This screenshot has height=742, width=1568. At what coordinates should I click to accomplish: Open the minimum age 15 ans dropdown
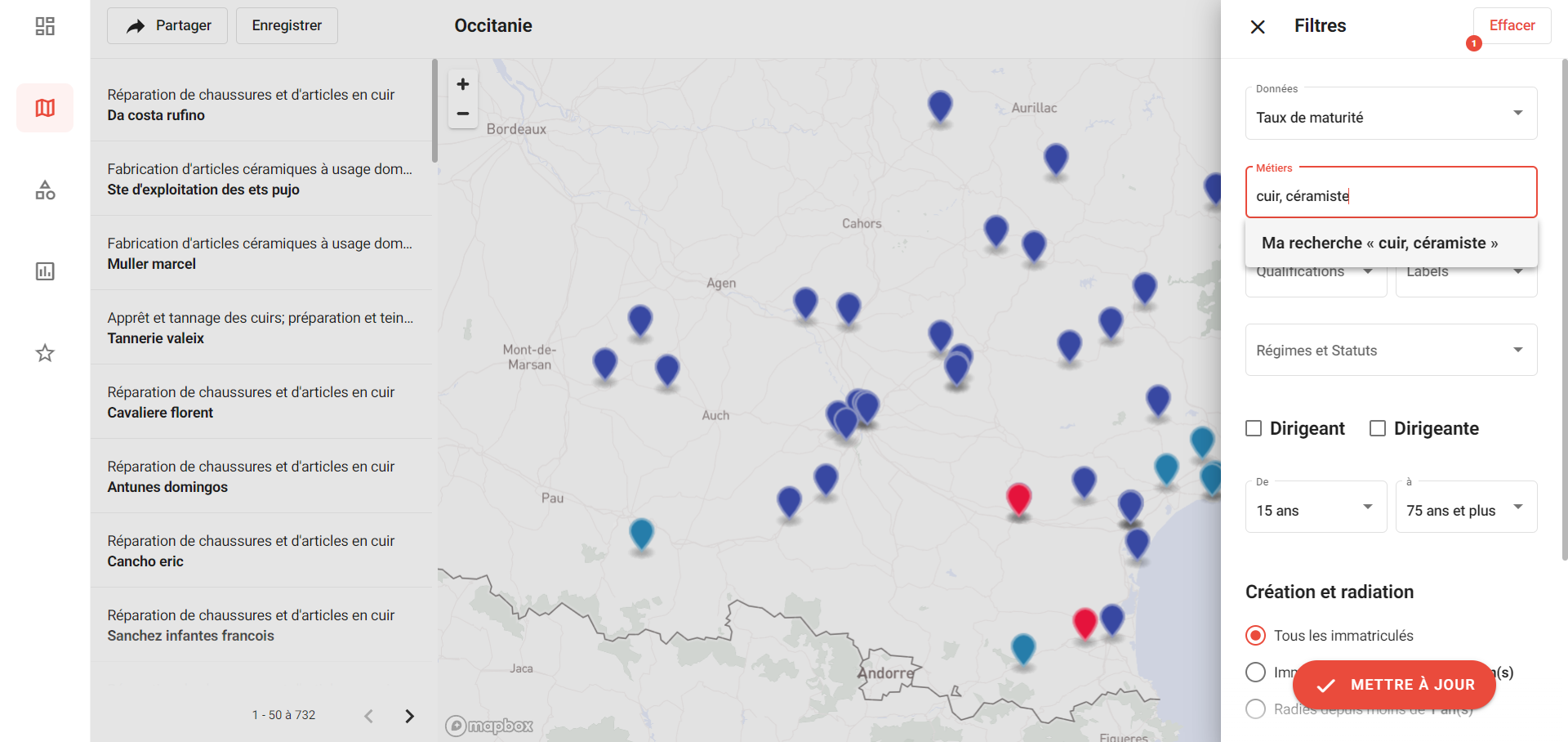coord(1316,507)
